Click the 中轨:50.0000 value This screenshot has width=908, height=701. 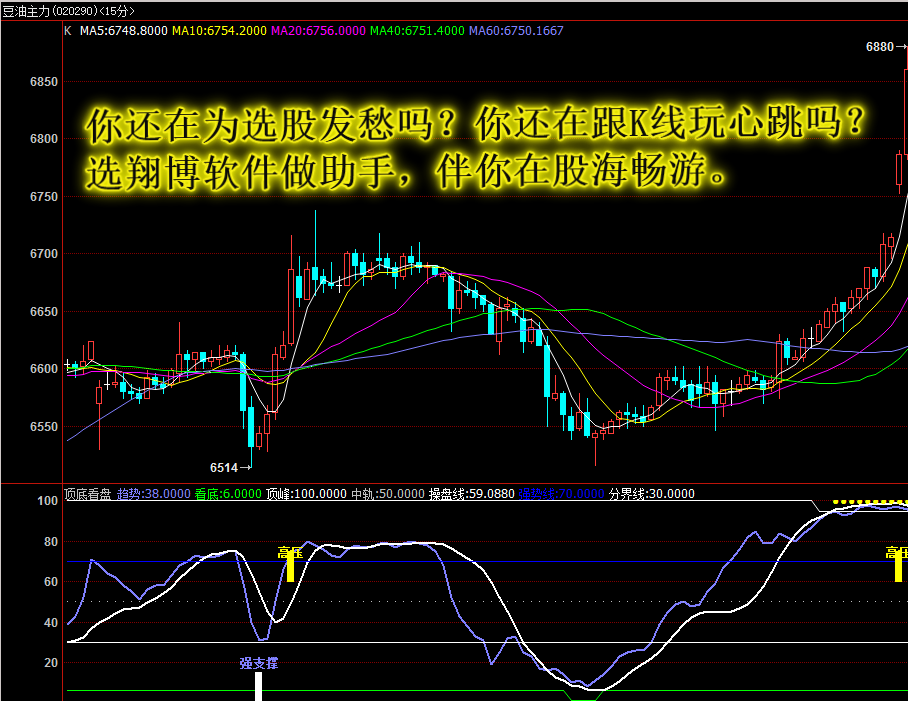pos(388,494)
